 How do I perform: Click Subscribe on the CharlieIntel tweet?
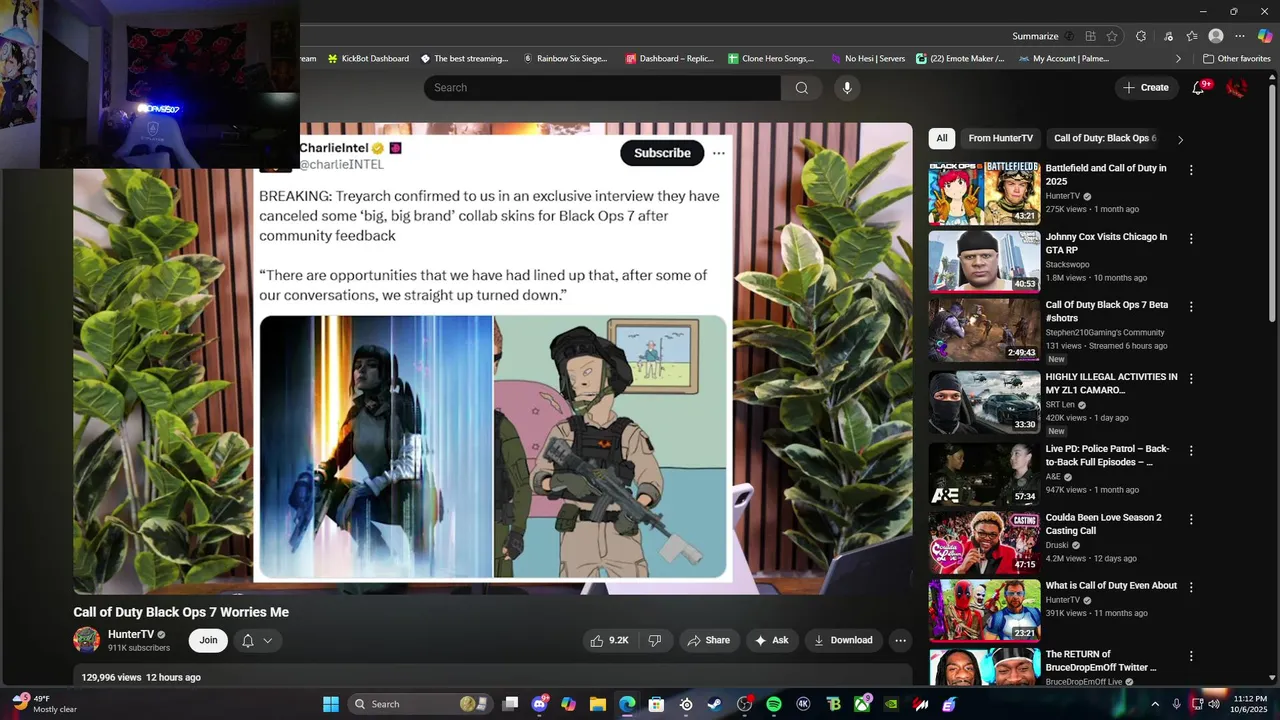pos(662,153)
